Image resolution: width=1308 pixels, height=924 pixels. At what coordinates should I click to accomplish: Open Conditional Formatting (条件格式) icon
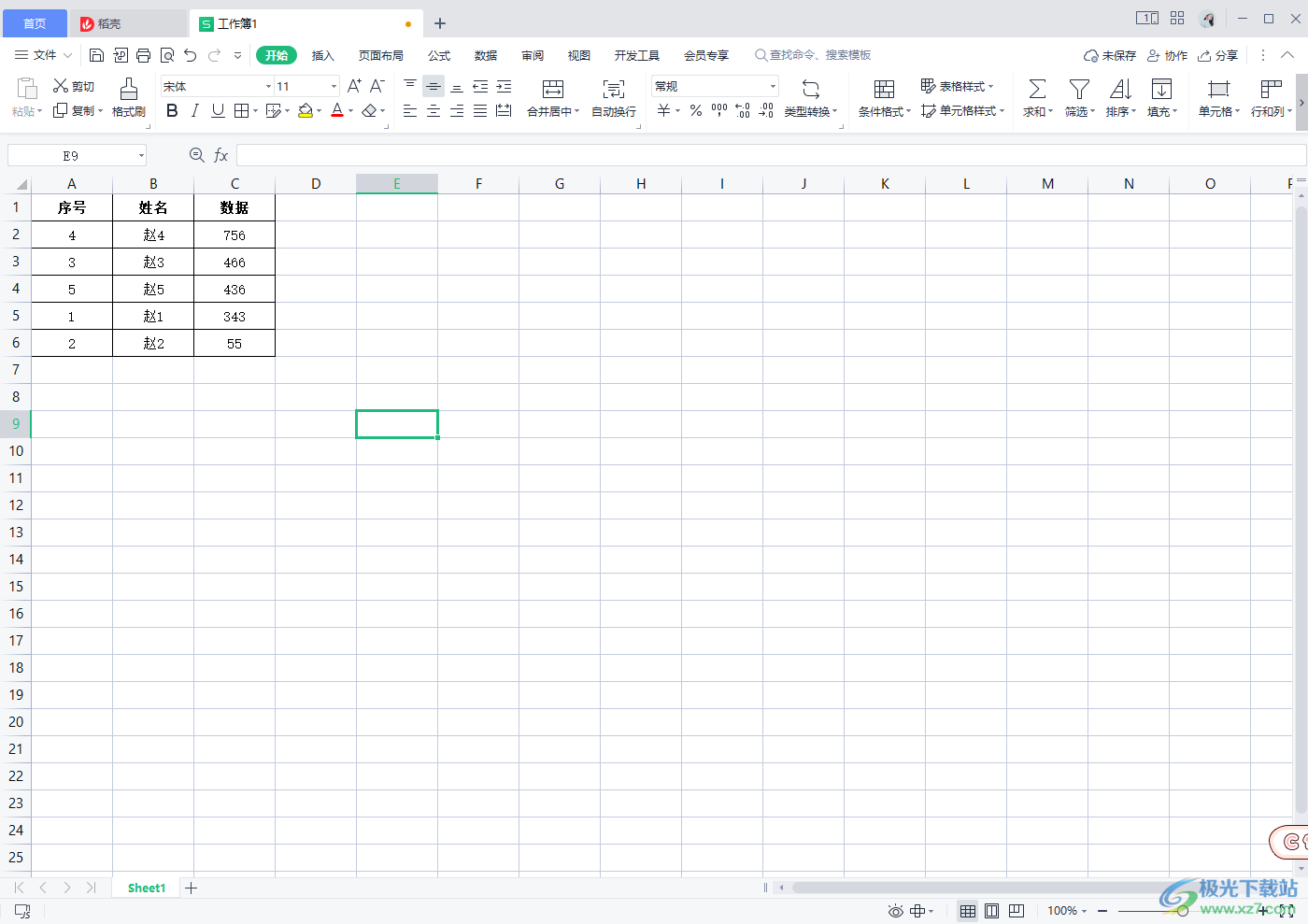pyautogui.click(x=884, y=89)
